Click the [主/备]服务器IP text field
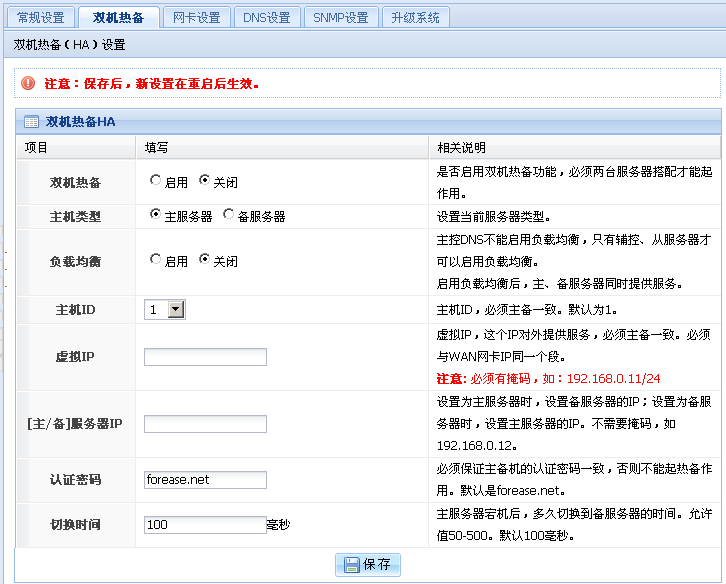The image size is (726, 584). click(205, 424)
